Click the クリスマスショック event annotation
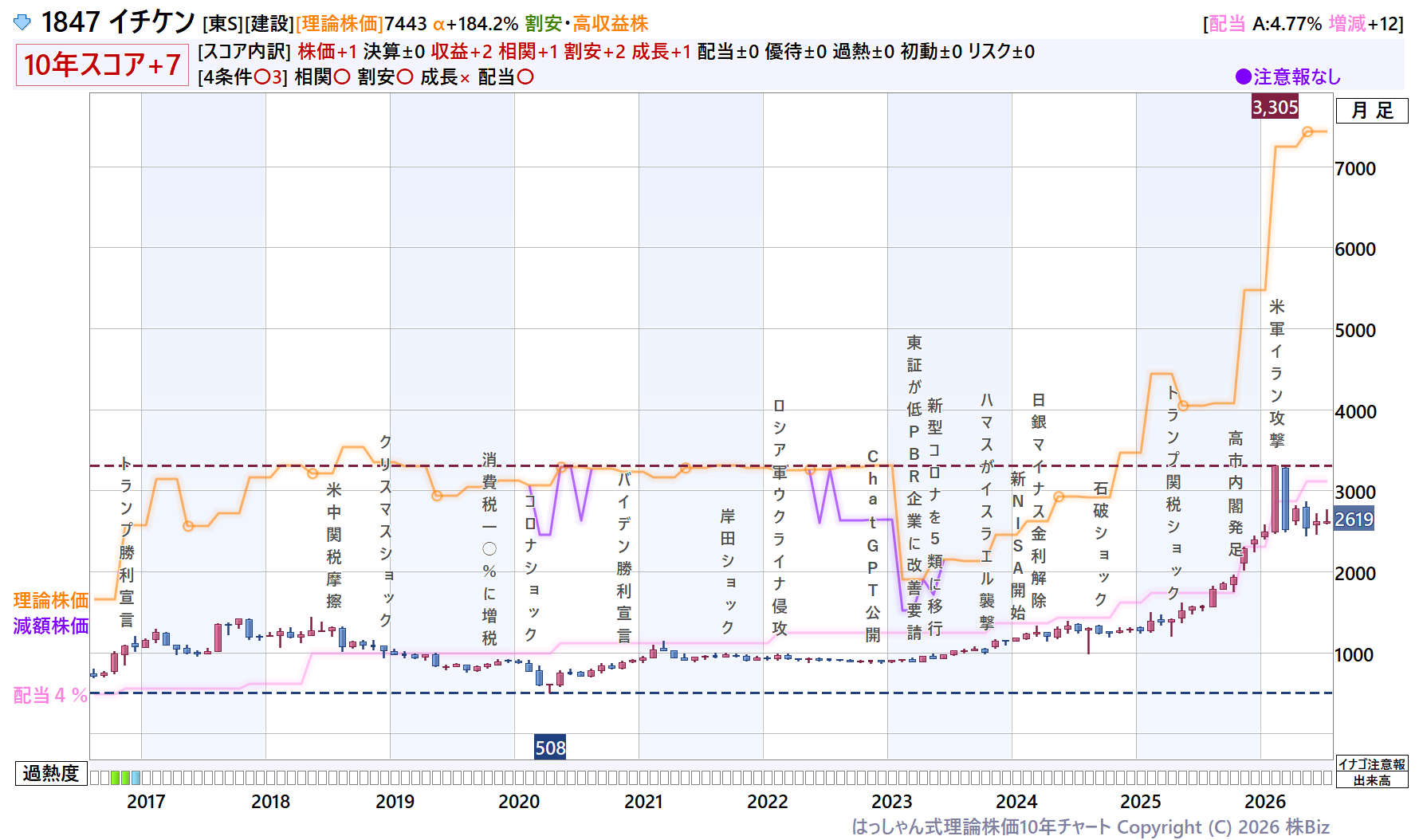The height and width of the screenshot is (840, 1419). click(x=386, y=531)
